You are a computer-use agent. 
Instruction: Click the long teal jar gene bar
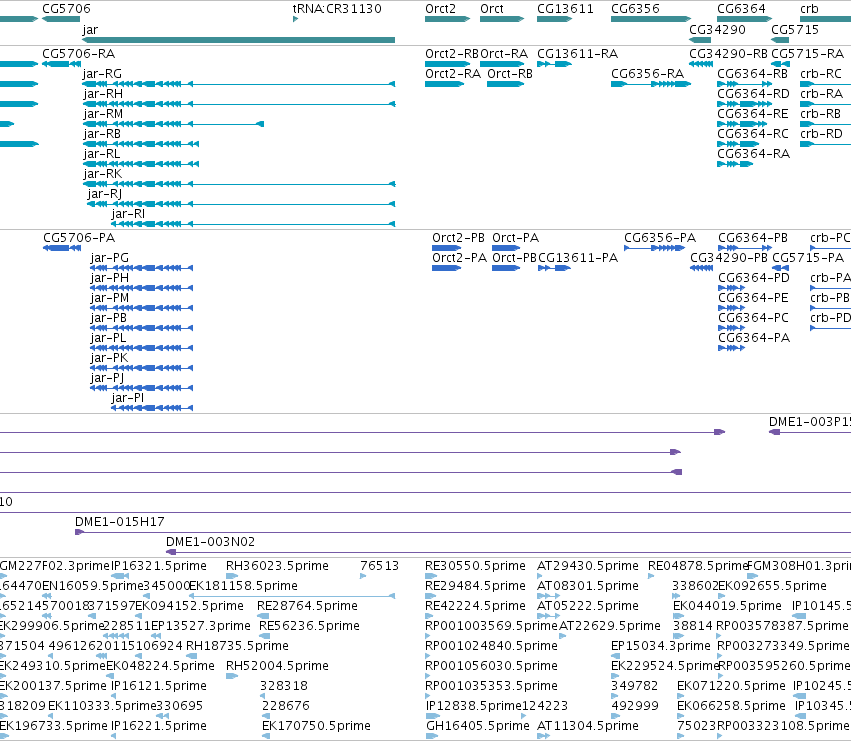238,40
